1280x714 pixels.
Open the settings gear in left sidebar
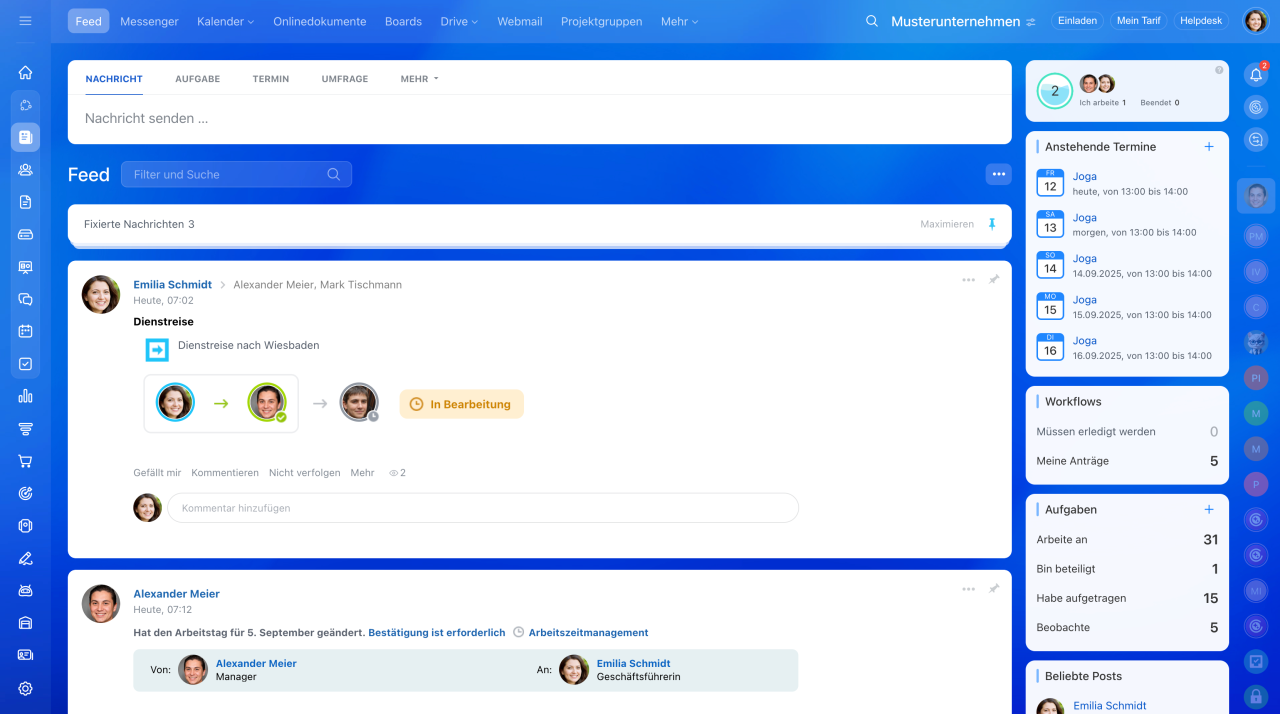25,688
